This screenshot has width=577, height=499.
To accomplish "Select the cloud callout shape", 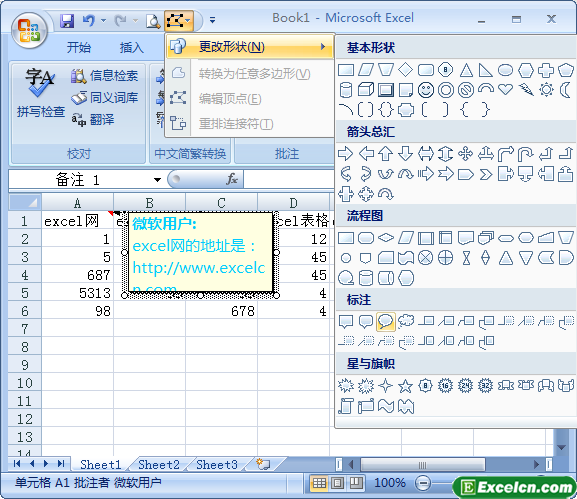I will click(x=406, y=321).
